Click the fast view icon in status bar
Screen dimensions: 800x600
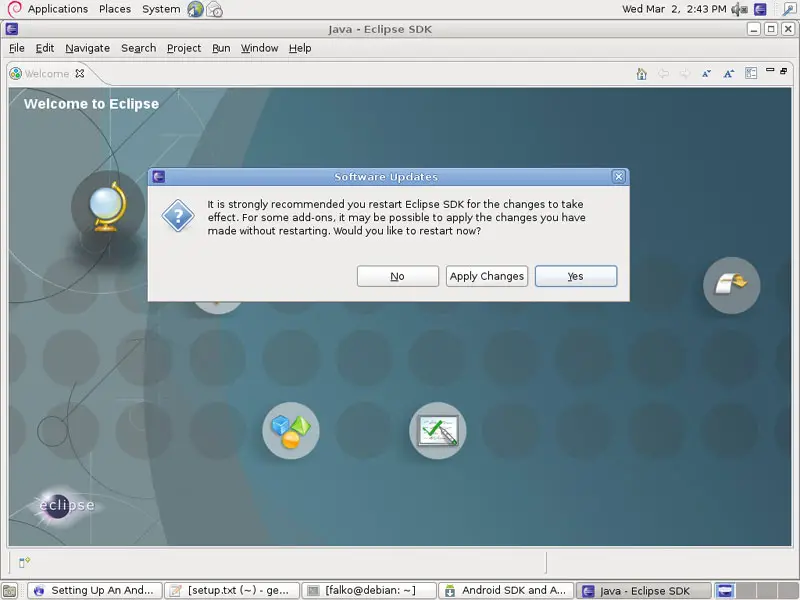[x=24, y=562]
